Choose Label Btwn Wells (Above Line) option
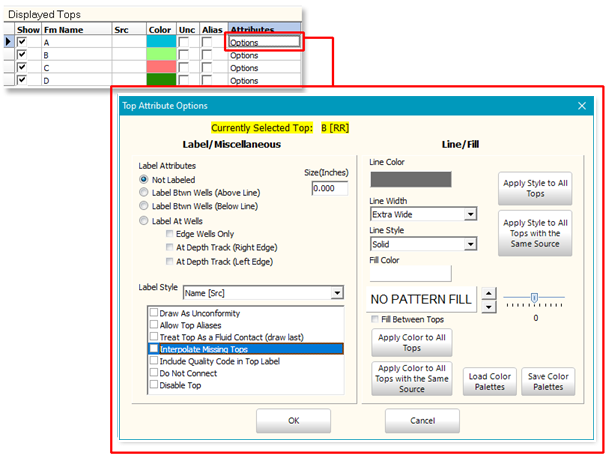 (145, 192)
